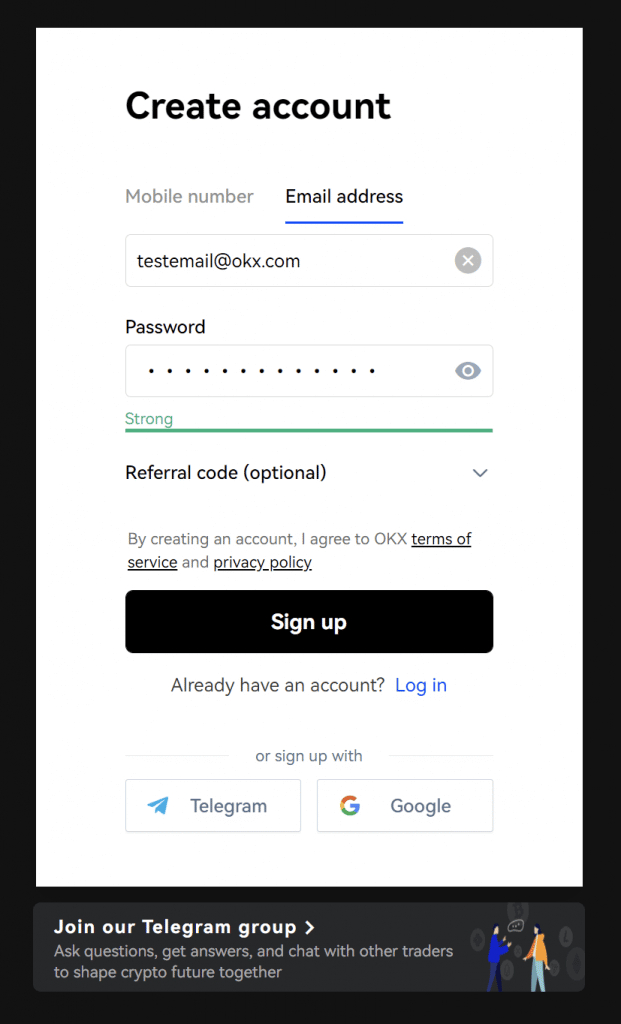Click the green password strength bar

(x=309, y=430)
